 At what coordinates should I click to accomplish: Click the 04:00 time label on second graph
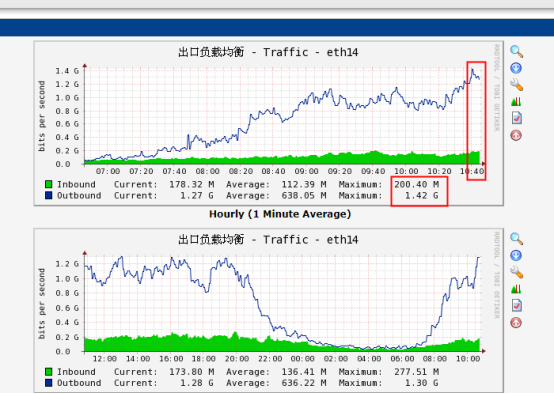pyautogui.click(x=369, y=359)
